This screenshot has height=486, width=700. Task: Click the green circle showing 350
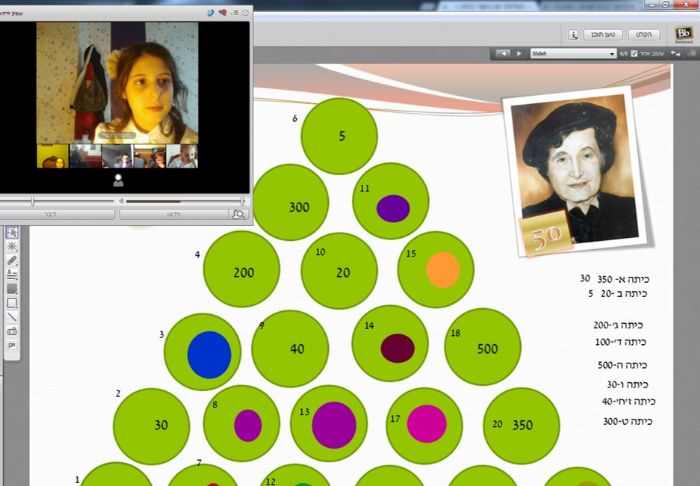[521, 426]
